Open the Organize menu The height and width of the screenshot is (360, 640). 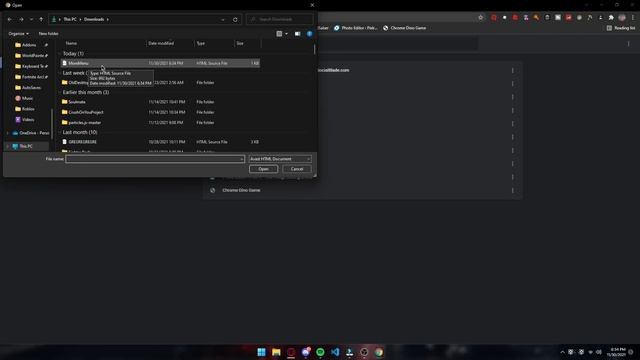click(x=18, y=33)
